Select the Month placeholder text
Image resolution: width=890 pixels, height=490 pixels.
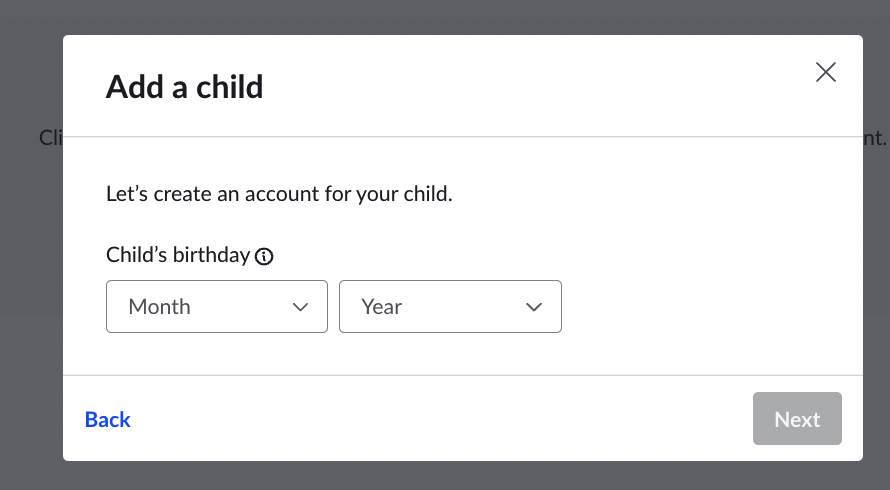point(159,307)
